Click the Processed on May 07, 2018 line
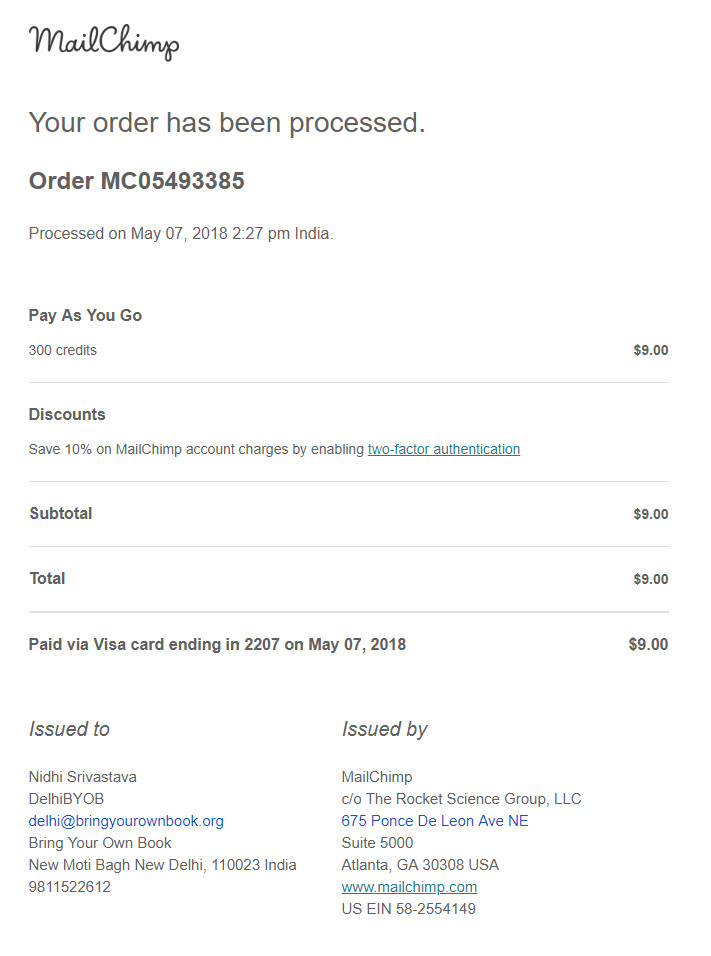 (x=181, y=234)
